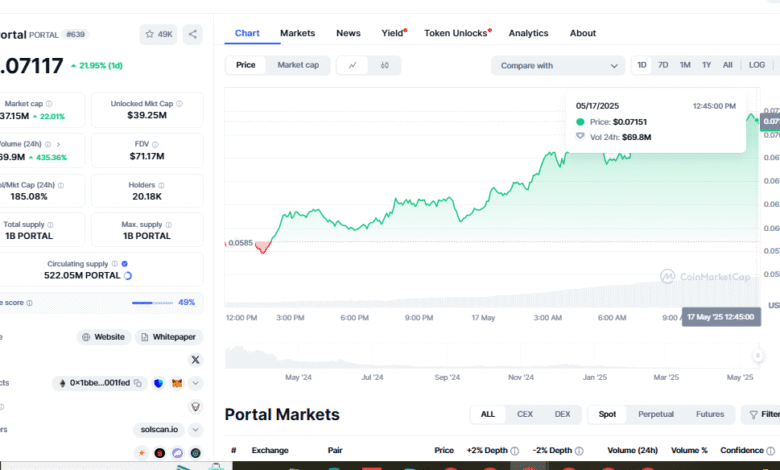Select the 1Y time range
The image size is (780, 470).
[706, 65]
